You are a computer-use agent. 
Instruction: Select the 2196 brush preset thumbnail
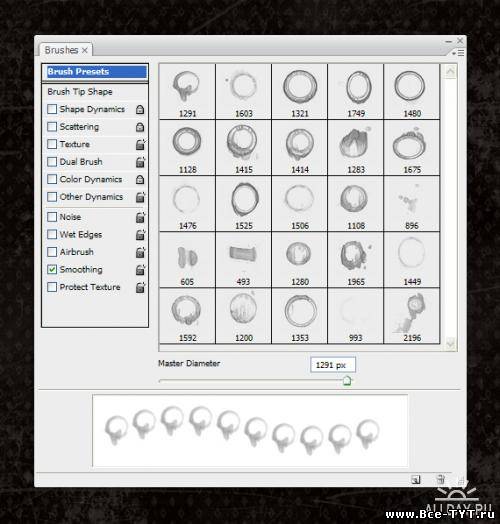pos(412,316)
